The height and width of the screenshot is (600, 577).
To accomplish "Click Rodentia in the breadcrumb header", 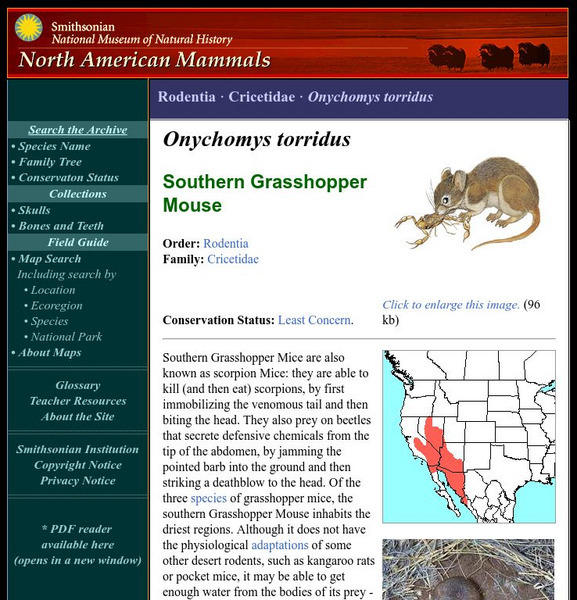I will pyautogui.click(x=187, y=97).
